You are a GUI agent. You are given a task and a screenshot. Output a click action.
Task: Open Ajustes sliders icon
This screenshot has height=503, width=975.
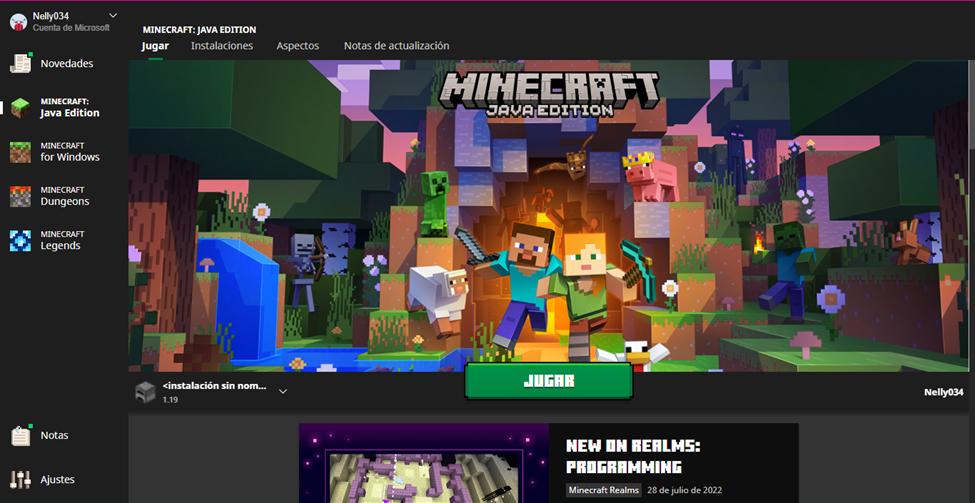(21, 479)
